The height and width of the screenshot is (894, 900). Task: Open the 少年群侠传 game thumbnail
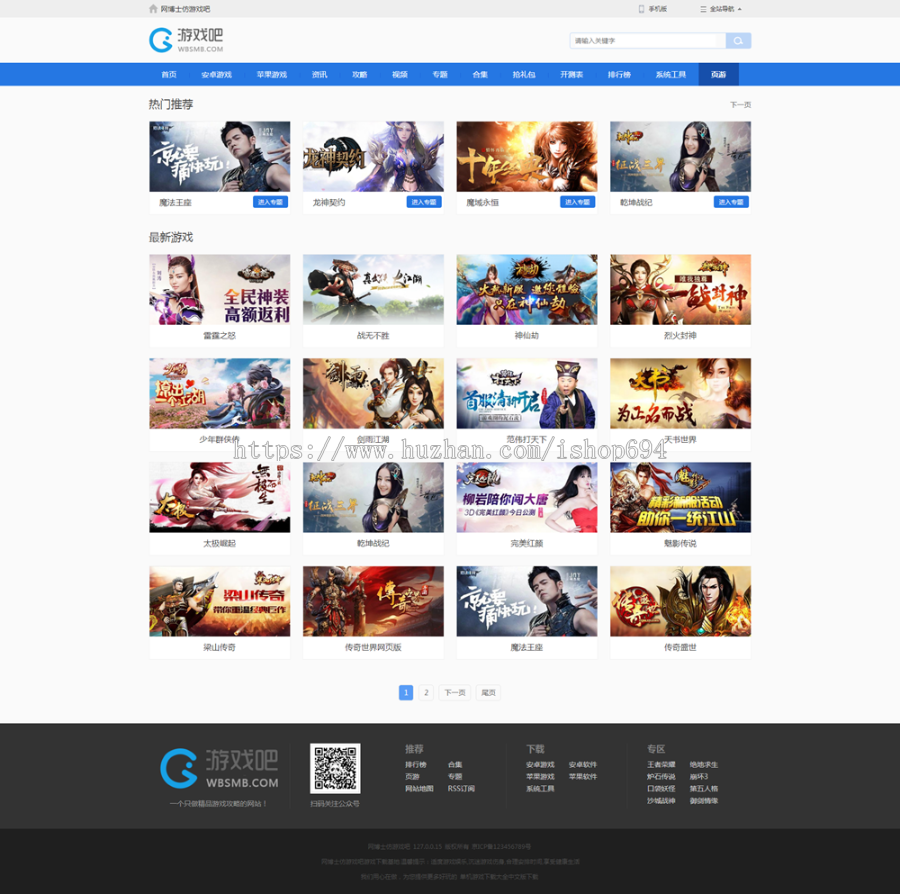tap(220, 393)
